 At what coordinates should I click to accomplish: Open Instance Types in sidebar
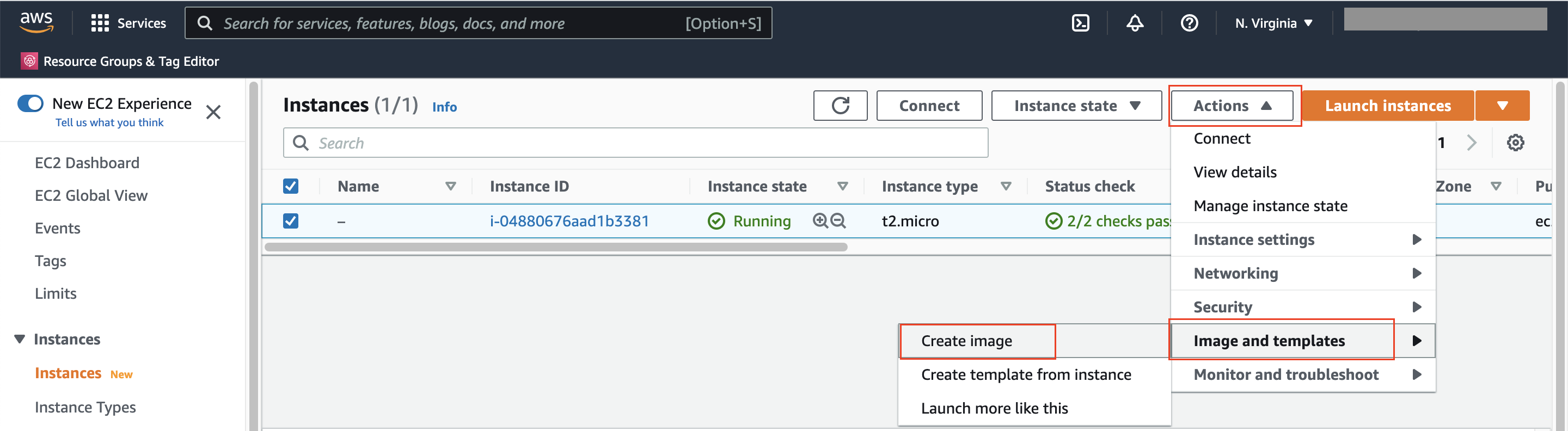(85, 407)
